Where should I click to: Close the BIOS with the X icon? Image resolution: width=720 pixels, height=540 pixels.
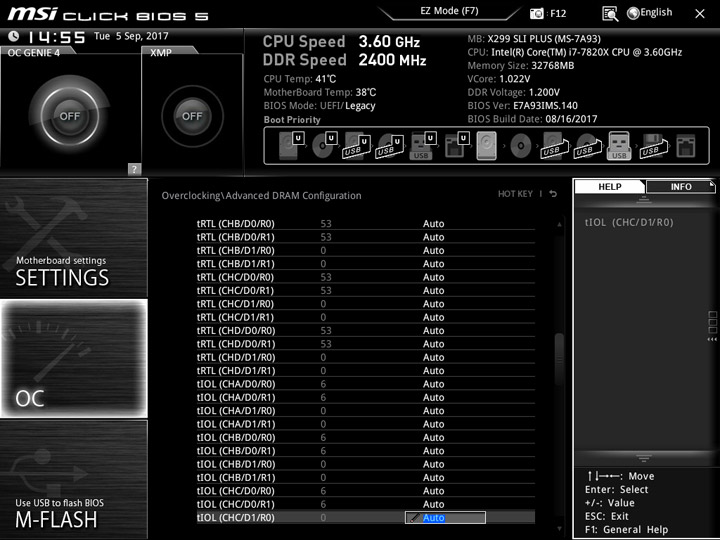coord(700,14)
